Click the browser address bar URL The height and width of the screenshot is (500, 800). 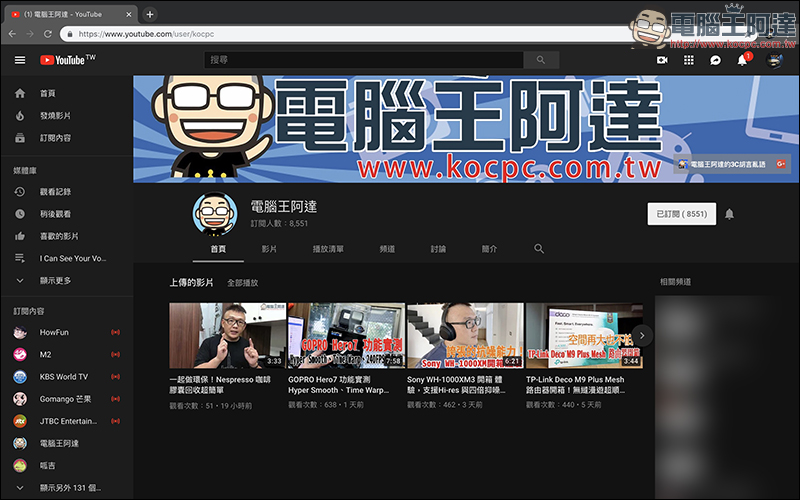coord(146,34)
